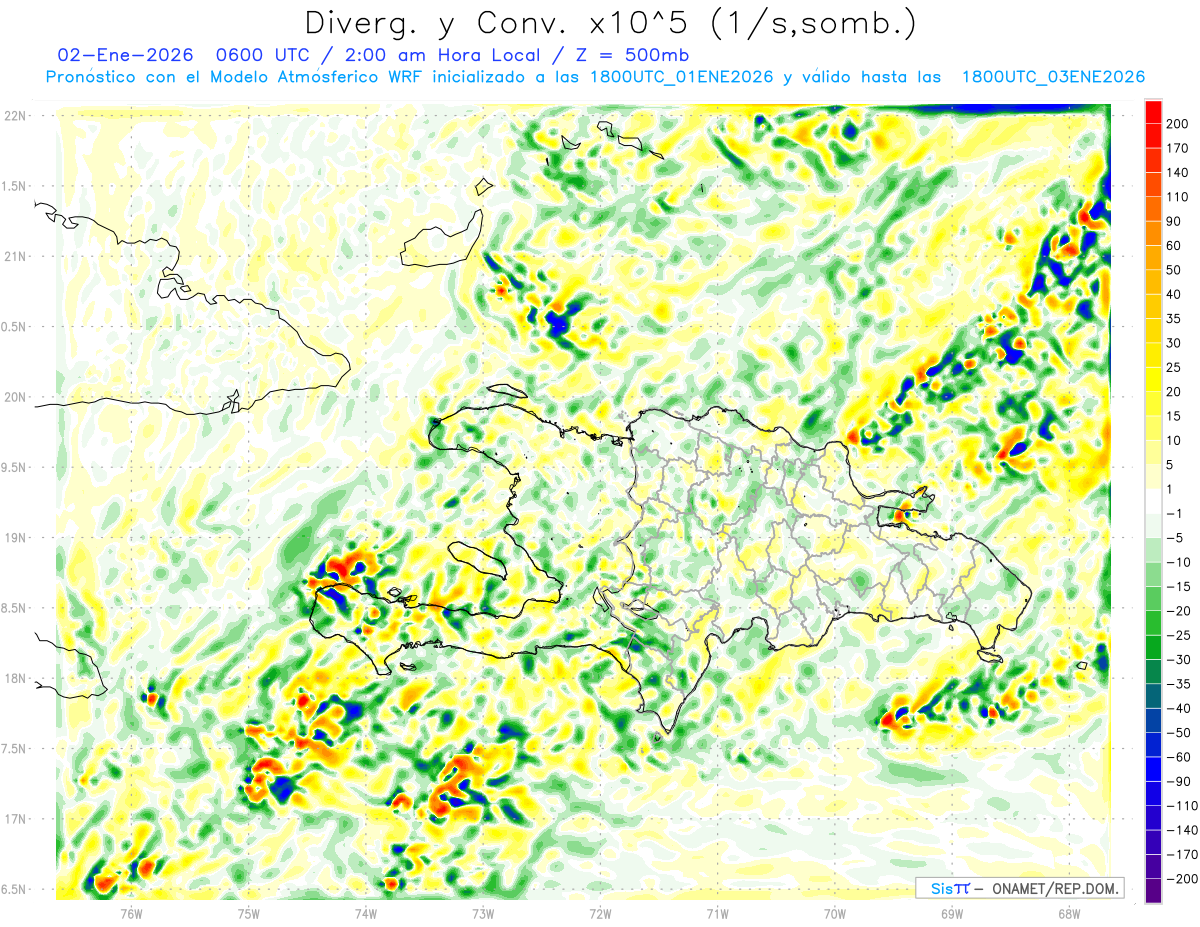Screen dimensions: 1200x927
Task: Click the colorbar segment between 200 and 170
Action: [x=1153, y=135]
